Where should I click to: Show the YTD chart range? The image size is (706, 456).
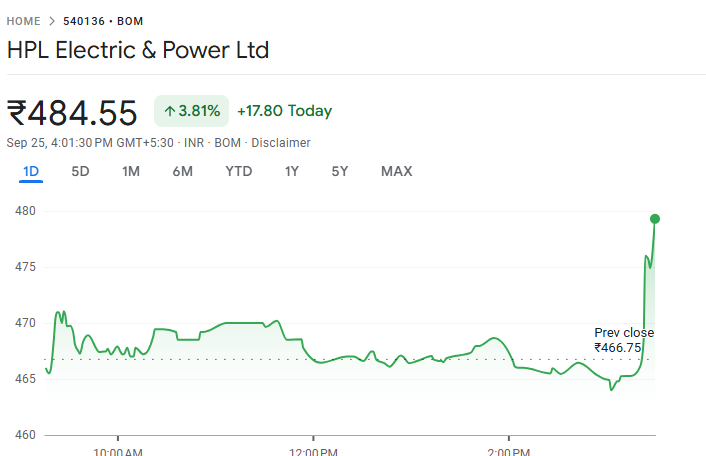point(239,172)
